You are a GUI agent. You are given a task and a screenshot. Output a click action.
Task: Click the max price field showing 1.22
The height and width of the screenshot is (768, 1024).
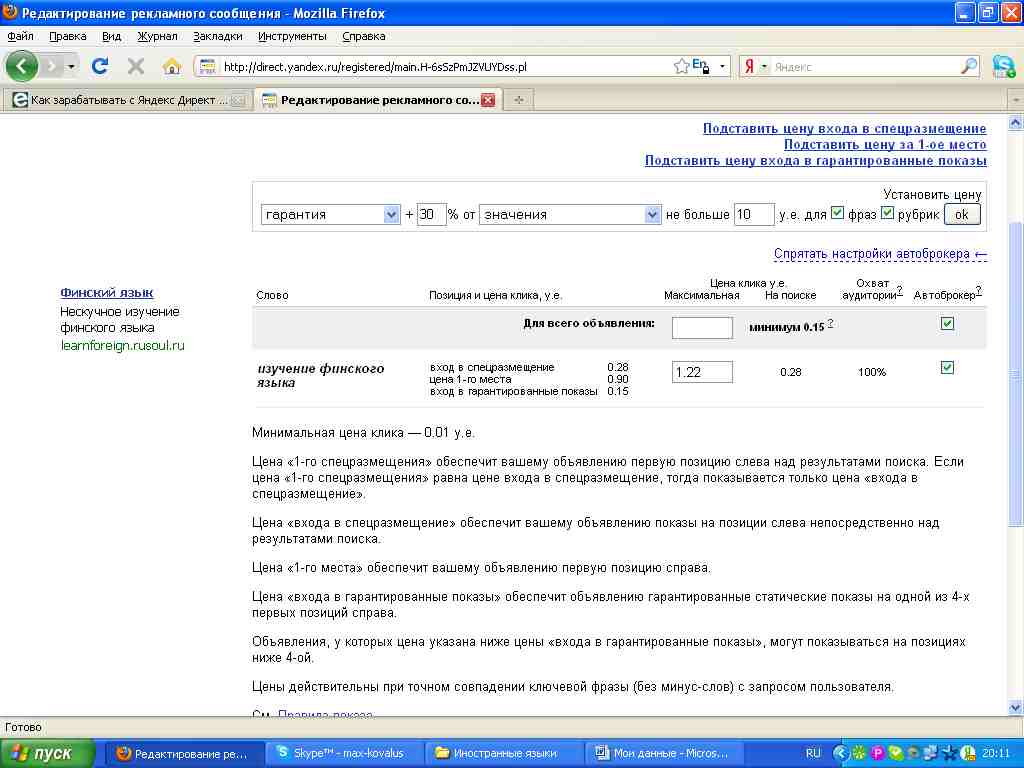tap(702, 372)
